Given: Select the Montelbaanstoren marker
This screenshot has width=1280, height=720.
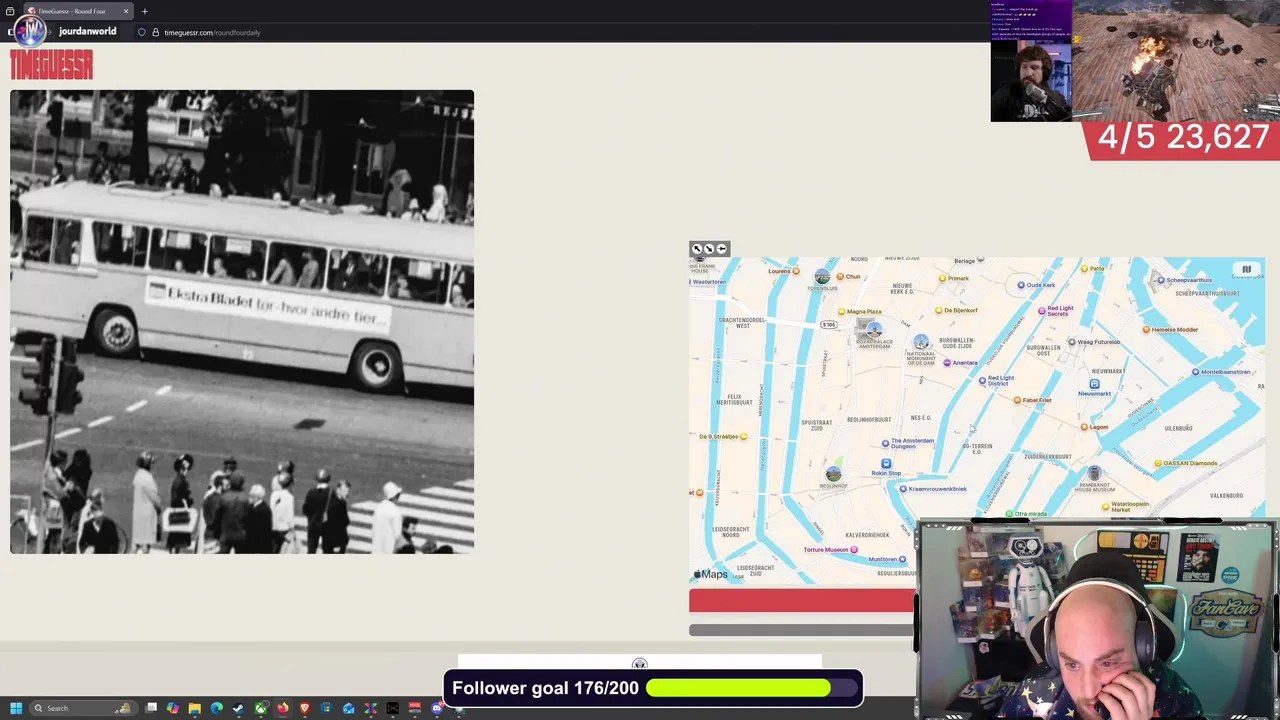Looking at the screenshot, I should point(1196,372).
